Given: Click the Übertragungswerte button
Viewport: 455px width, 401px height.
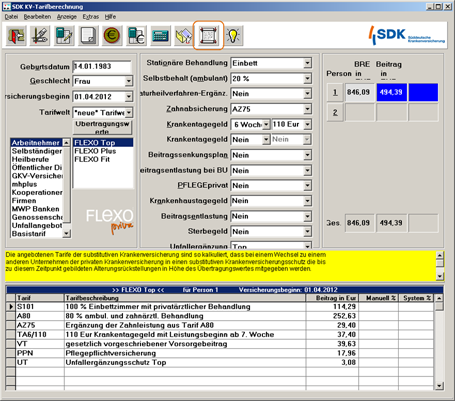Looking at the screenshot, I should click(x=102, y=127).
